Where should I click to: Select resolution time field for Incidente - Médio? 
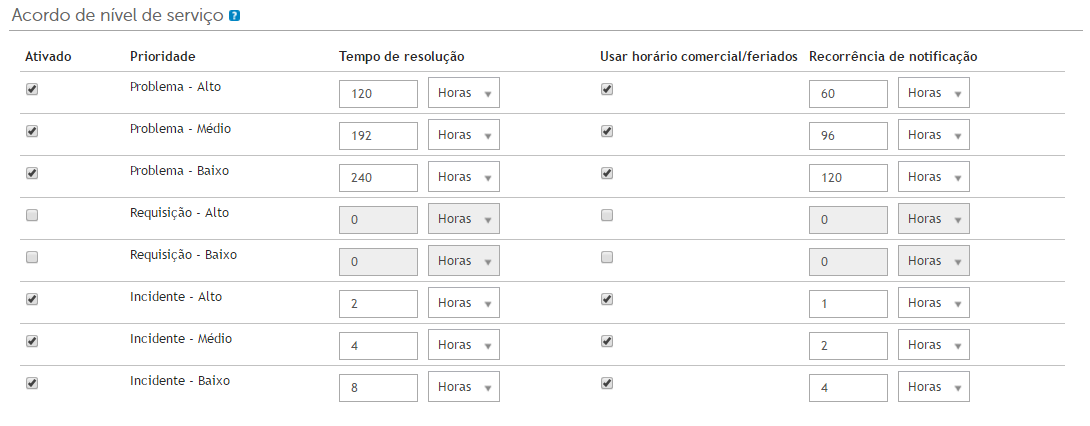pyautogui.click(x=378, y=345)
